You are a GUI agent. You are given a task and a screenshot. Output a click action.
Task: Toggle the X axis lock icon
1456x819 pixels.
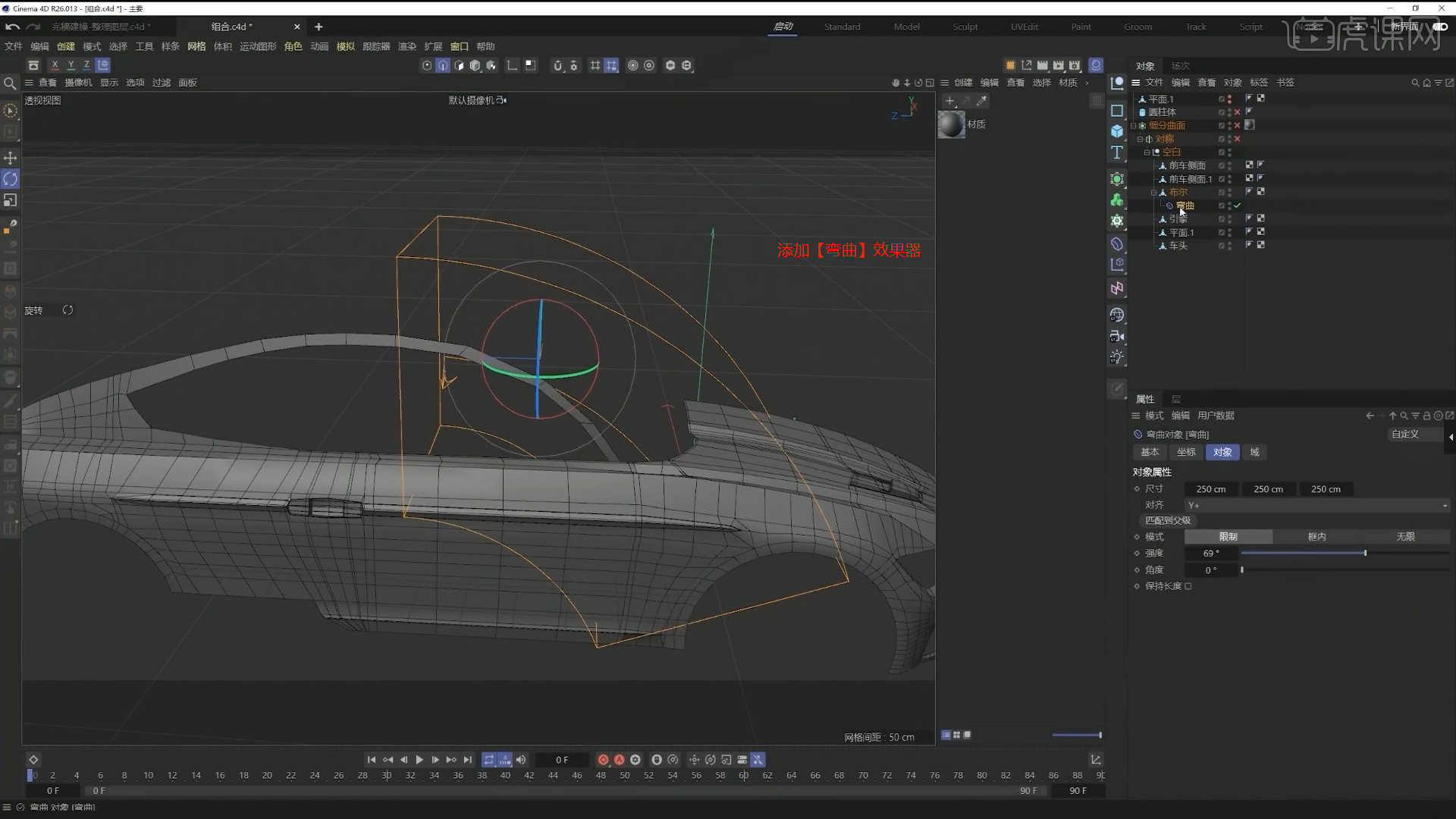[x=55, y=65]
